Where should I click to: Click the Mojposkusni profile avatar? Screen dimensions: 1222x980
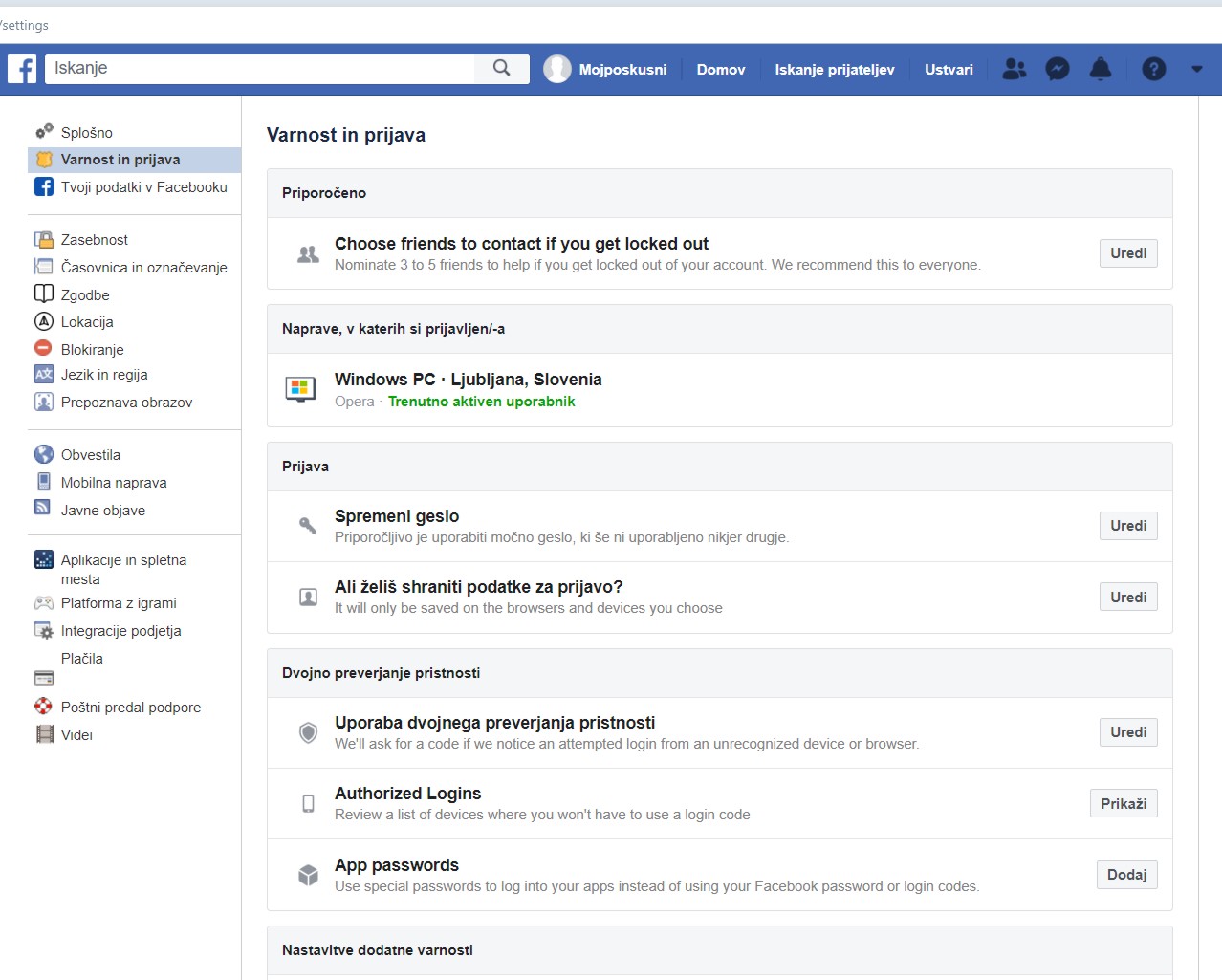tap(557, 69)
